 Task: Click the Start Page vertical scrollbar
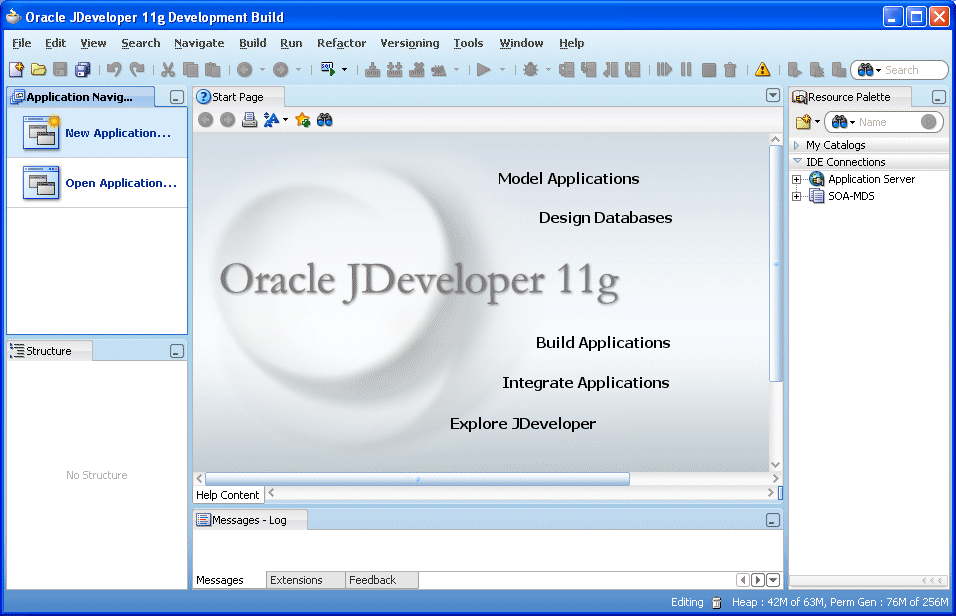[776, 263]
